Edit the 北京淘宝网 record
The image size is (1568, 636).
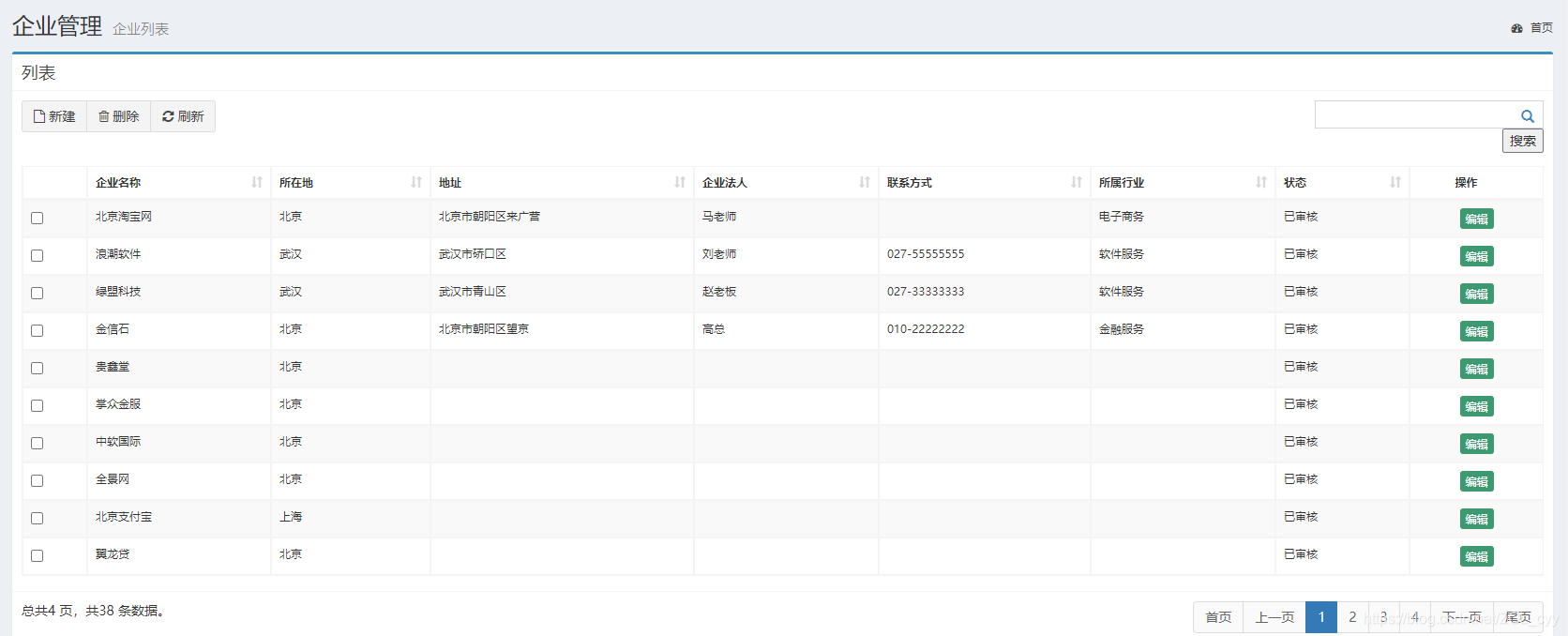pyautogui.click(x=1476, y=219)
